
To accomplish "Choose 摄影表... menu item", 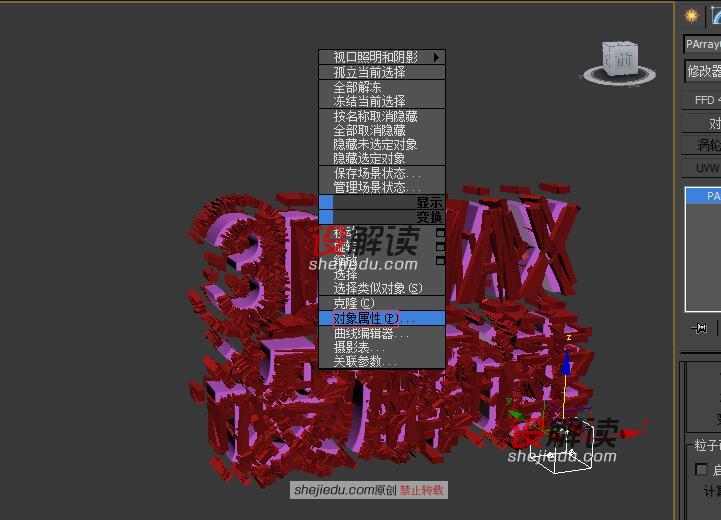I will click(x=382, y=347).
